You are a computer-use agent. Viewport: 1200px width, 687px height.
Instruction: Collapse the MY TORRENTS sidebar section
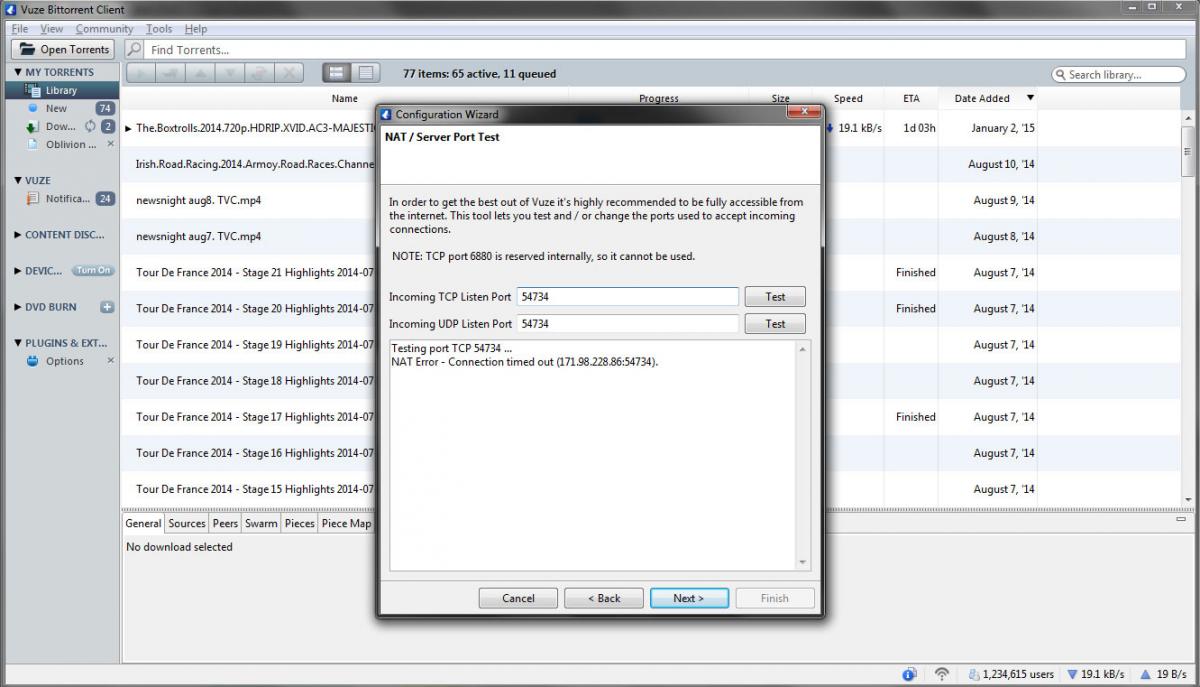[x=18, y=72]
